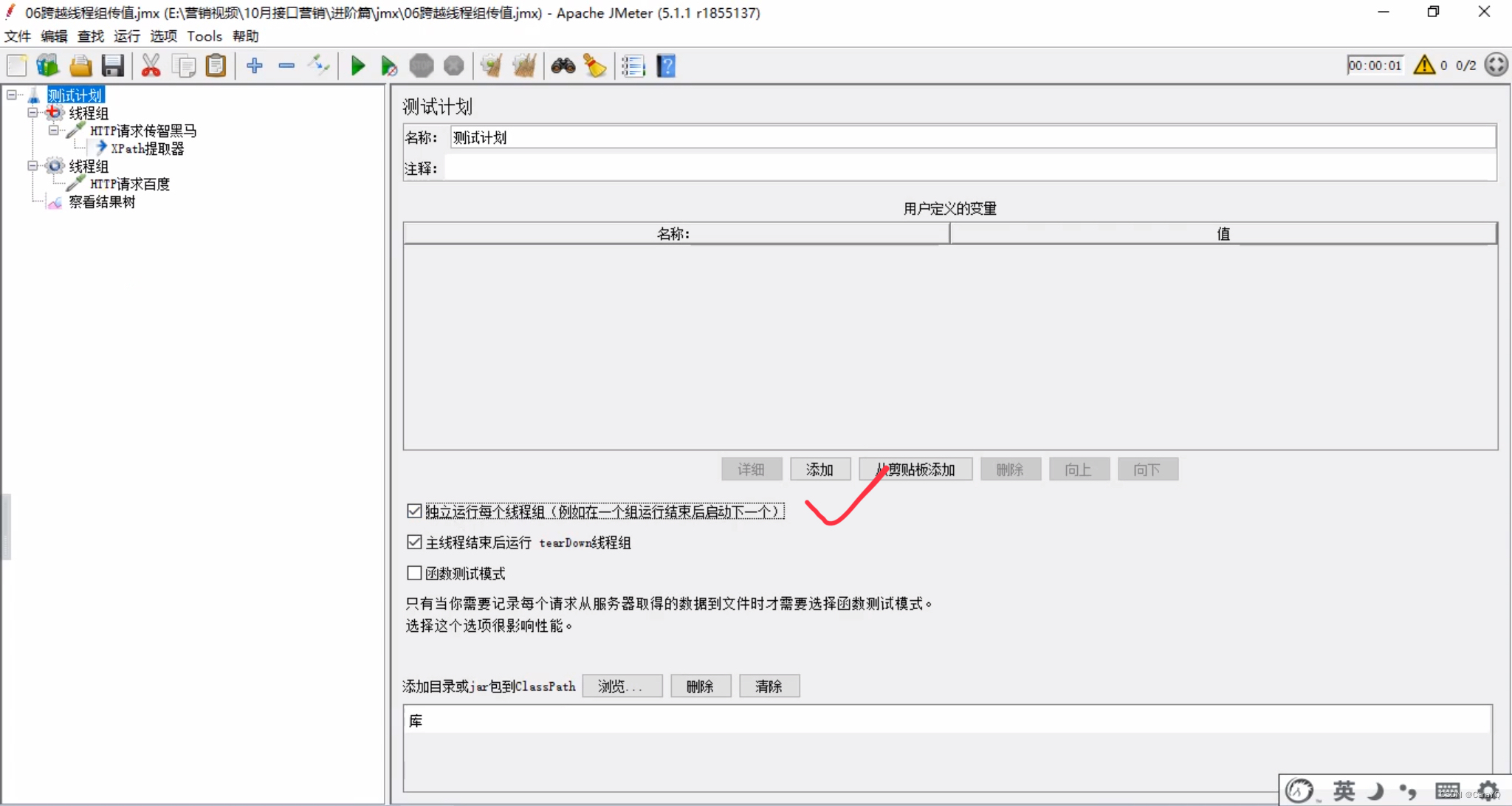
Task: Collapse the second 线程组 tree node
Action: [32, 165]
